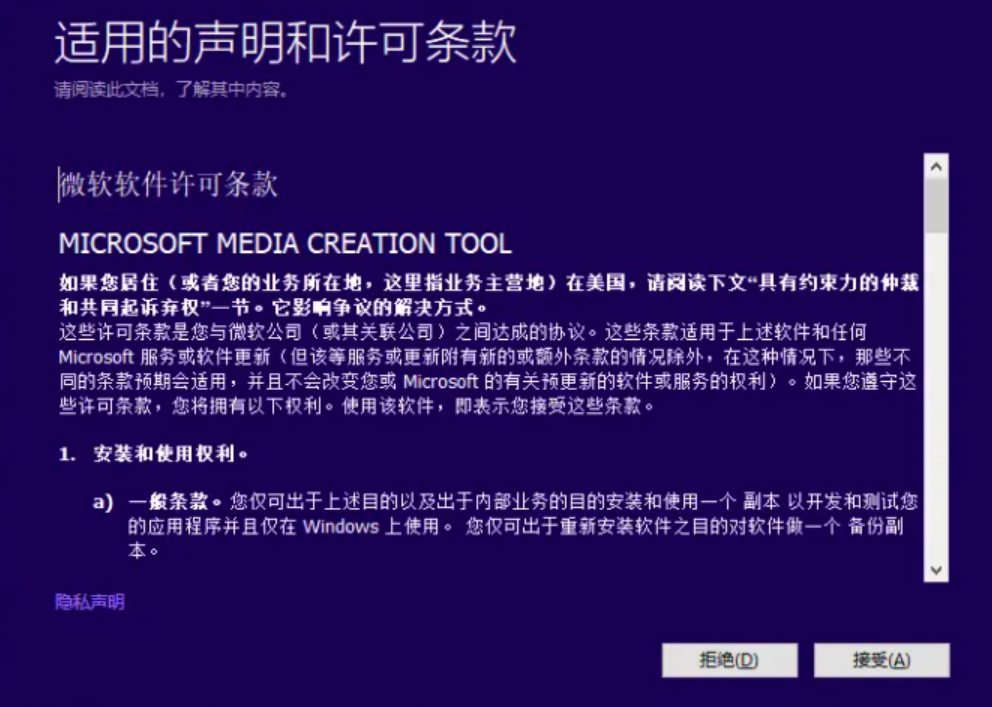Viewport: 992px width, 707px height.
Task: Click the paragraph starting 这些许可条款是您与微软公司
Action: 487,369
